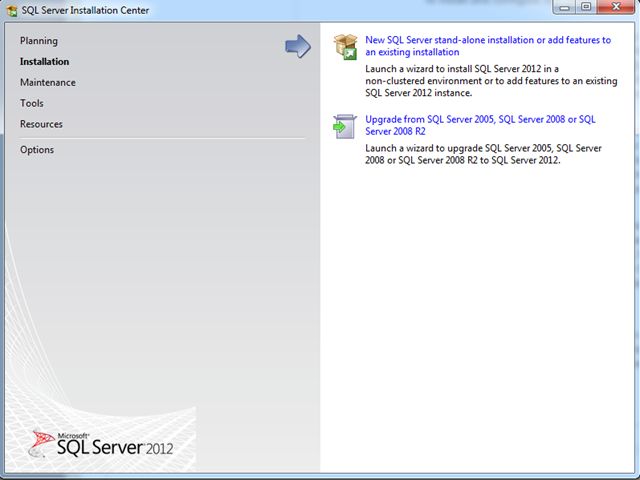Launch New SQL Server stand-alone installation link
Image resolution: width=640 pixels, height=480 pixels.
488,46
